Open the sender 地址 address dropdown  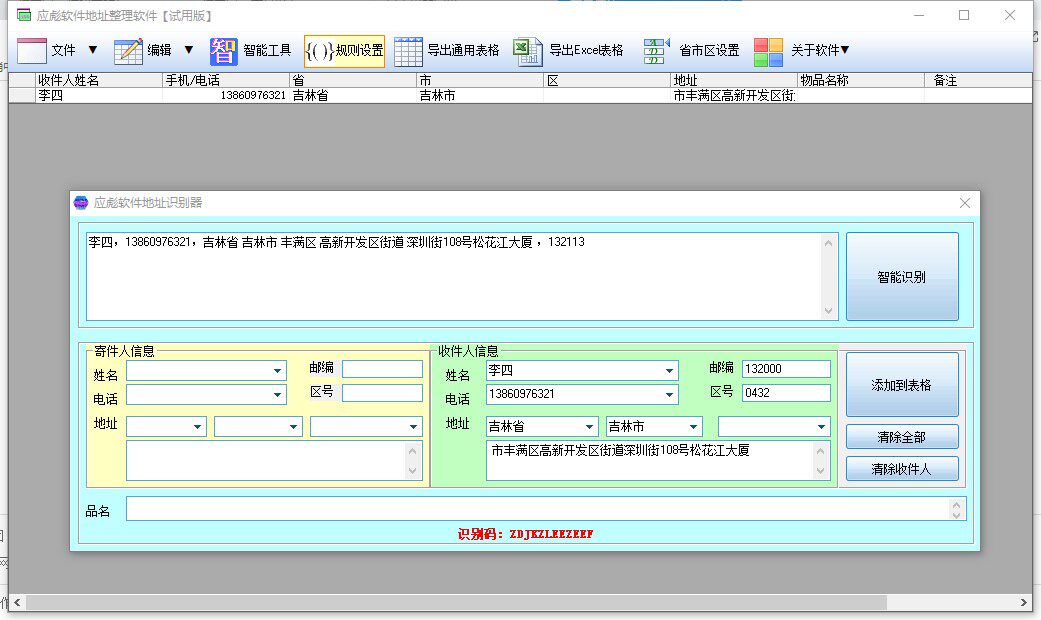coord(196,425)
